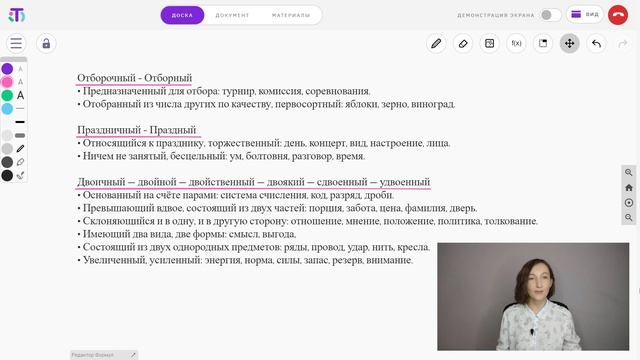Expand the formula editor panel at bottom
Screen dimensions: 640x360
pos(133,355)
